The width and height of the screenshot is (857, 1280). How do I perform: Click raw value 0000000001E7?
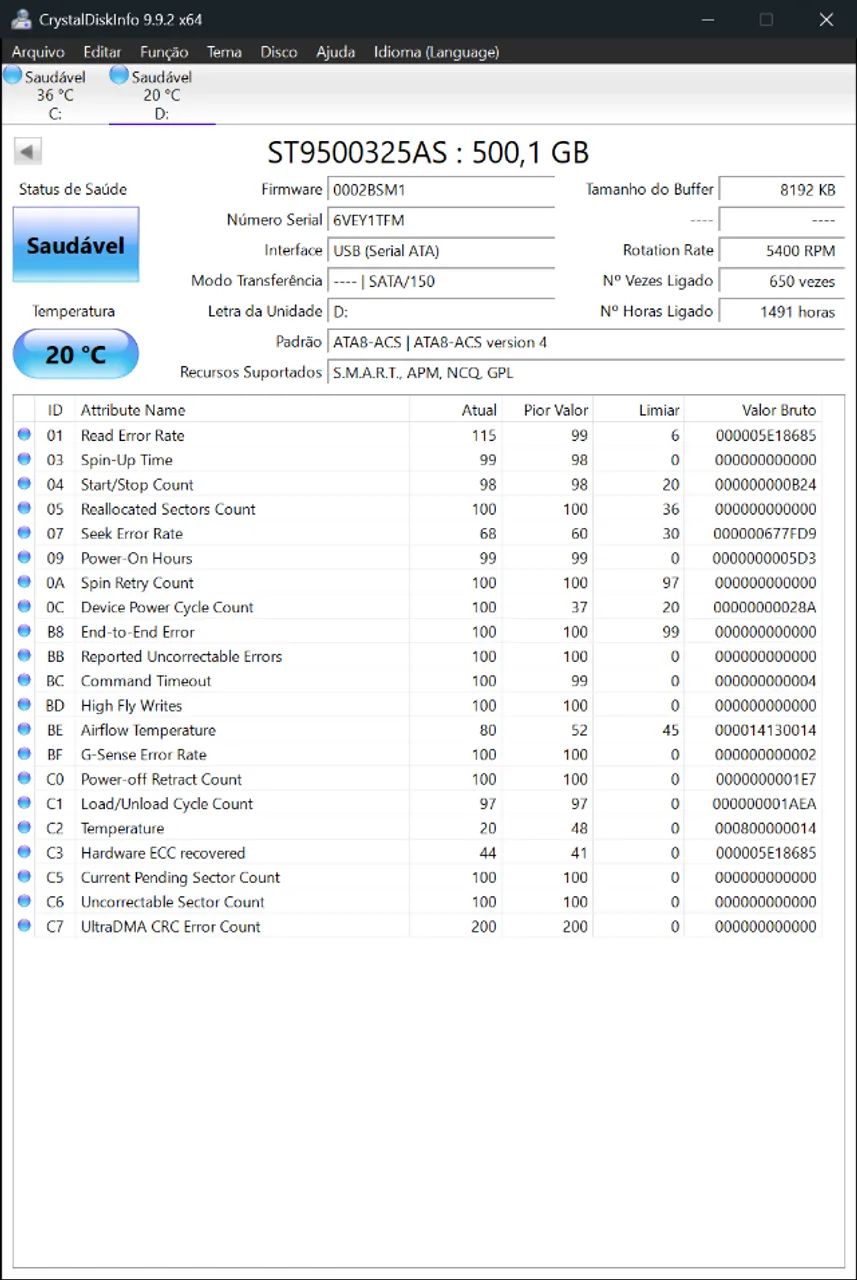pos(766,779)
